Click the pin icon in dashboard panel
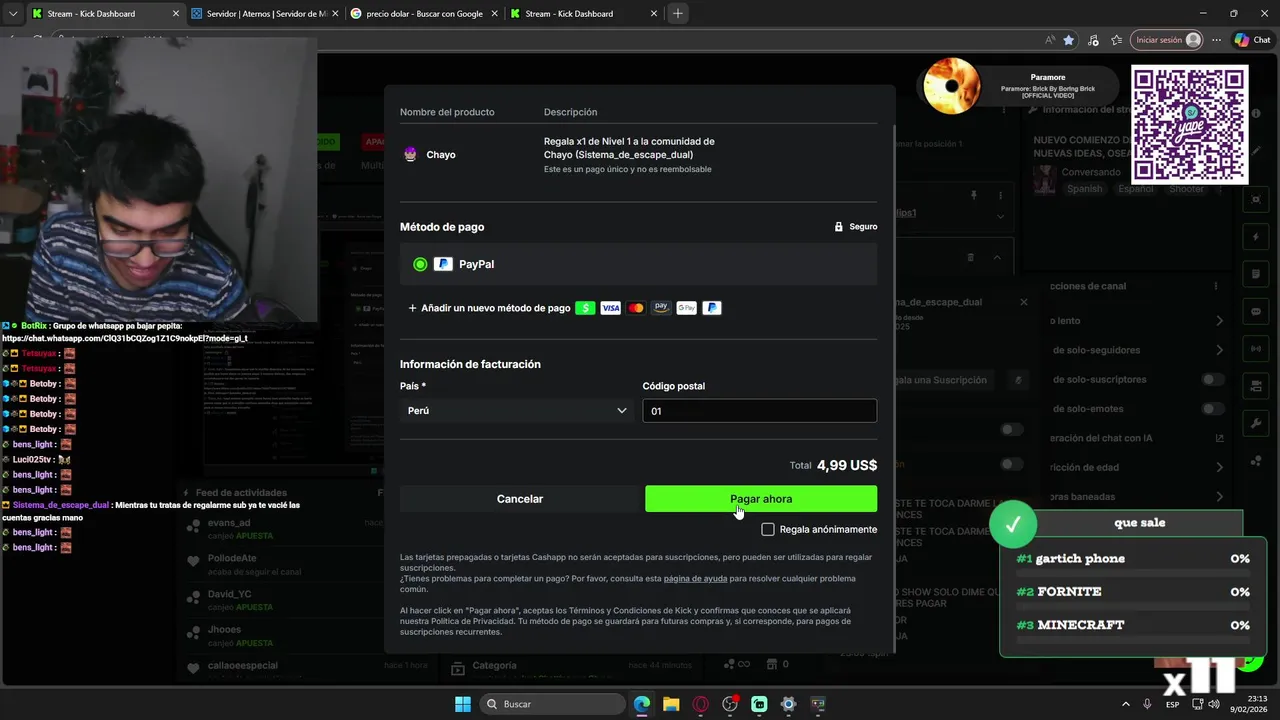 point(973,196)
